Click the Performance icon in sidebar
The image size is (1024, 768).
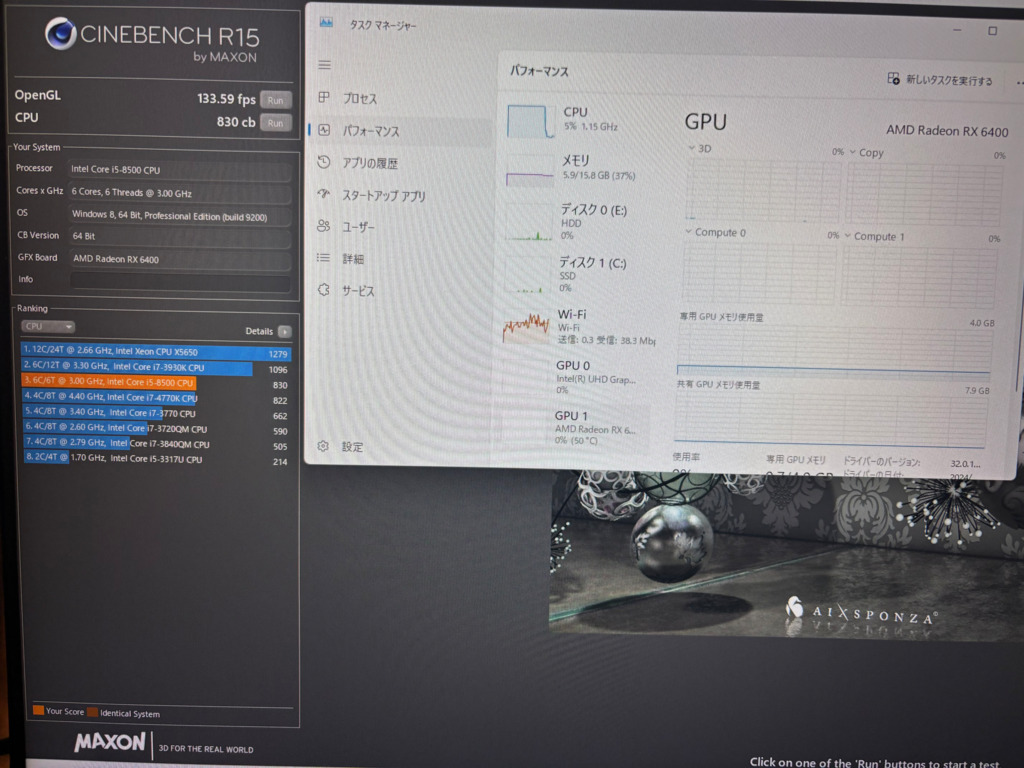324,130
